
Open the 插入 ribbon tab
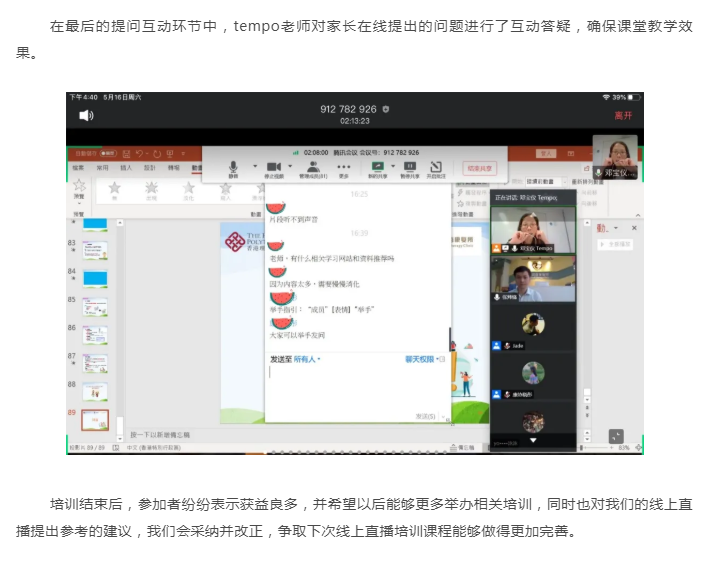point(126,168)
